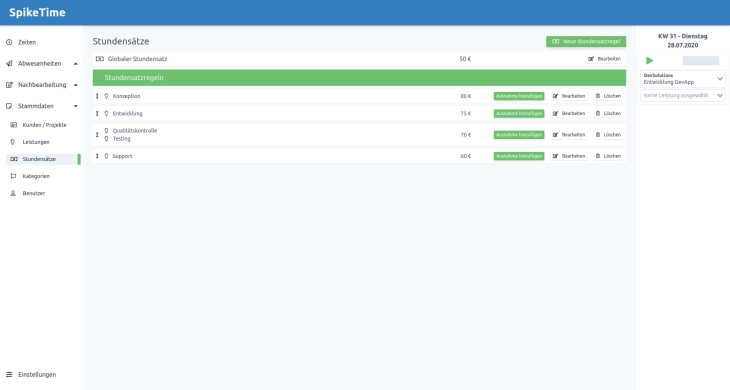
Task: Open the Zeiten clock icon
Action: [x=9, y=42]
